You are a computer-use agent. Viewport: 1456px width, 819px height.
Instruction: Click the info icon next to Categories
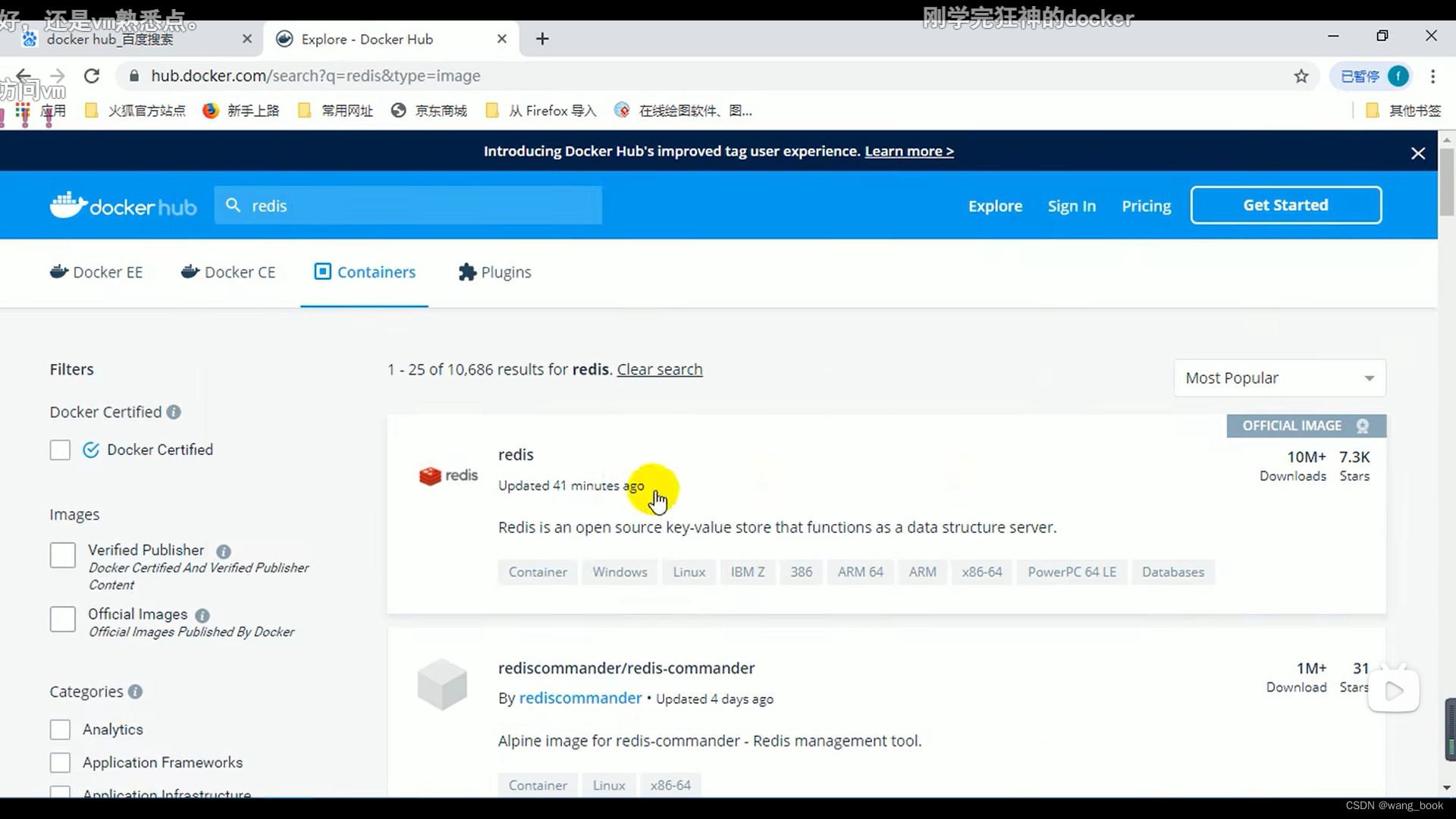point(135,692)
